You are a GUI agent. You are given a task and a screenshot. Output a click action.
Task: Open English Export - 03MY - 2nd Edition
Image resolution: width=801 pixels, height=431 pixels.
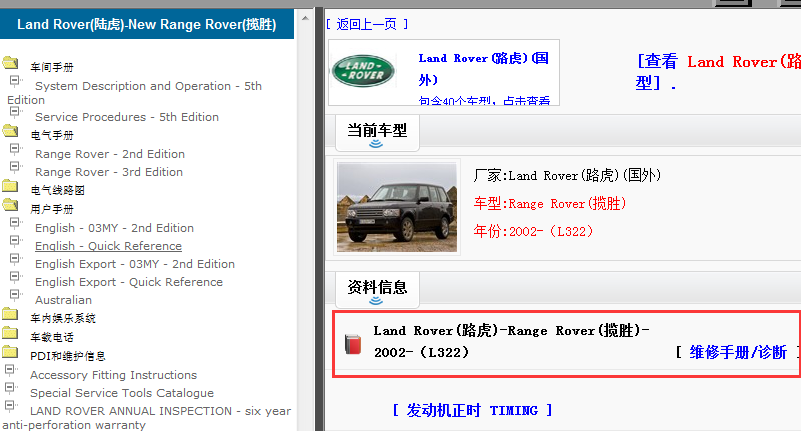(135, 264)
